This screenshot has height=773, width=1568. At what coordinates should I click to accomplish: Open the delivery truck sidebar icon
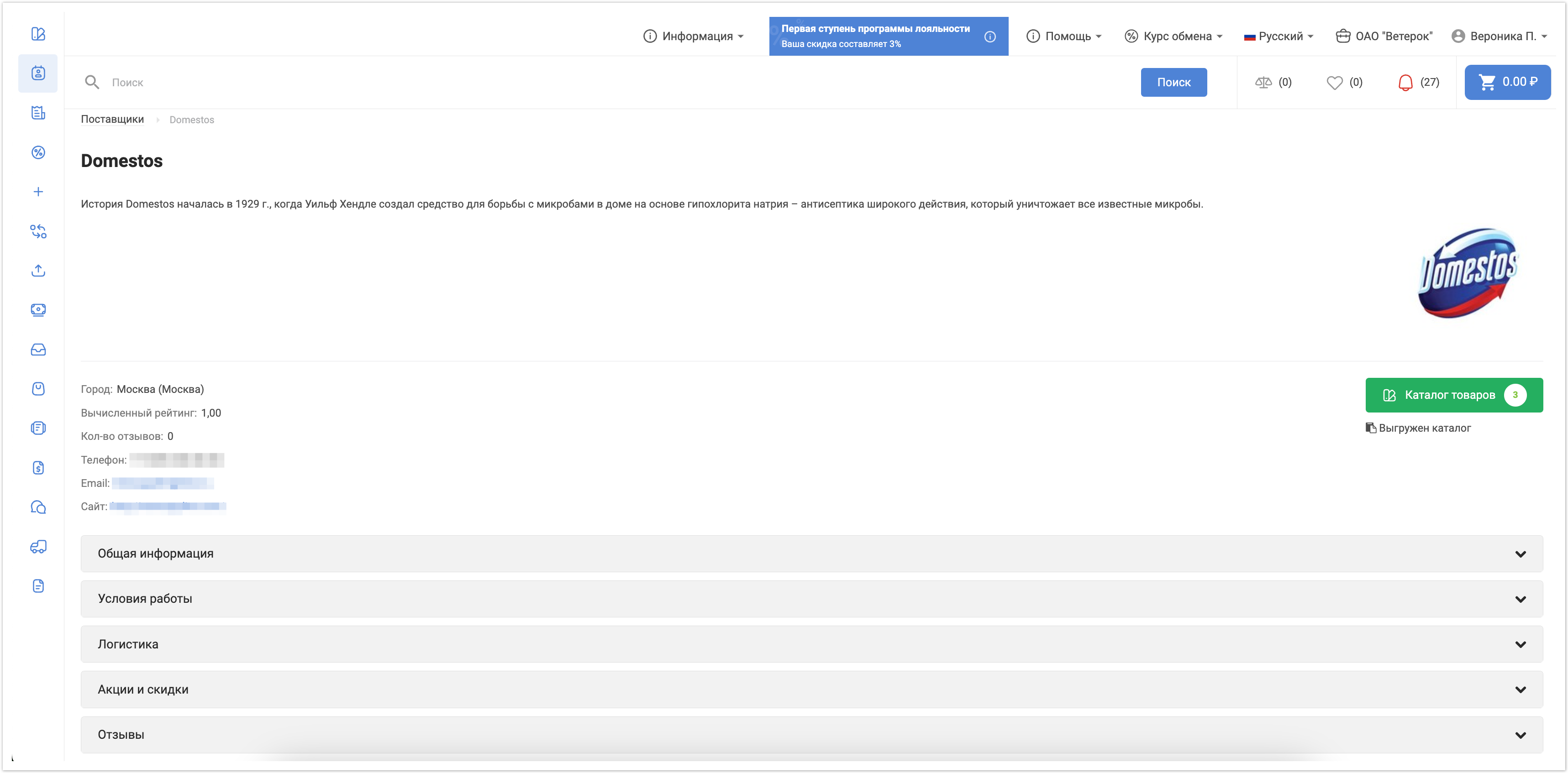(x=38, y=547)
